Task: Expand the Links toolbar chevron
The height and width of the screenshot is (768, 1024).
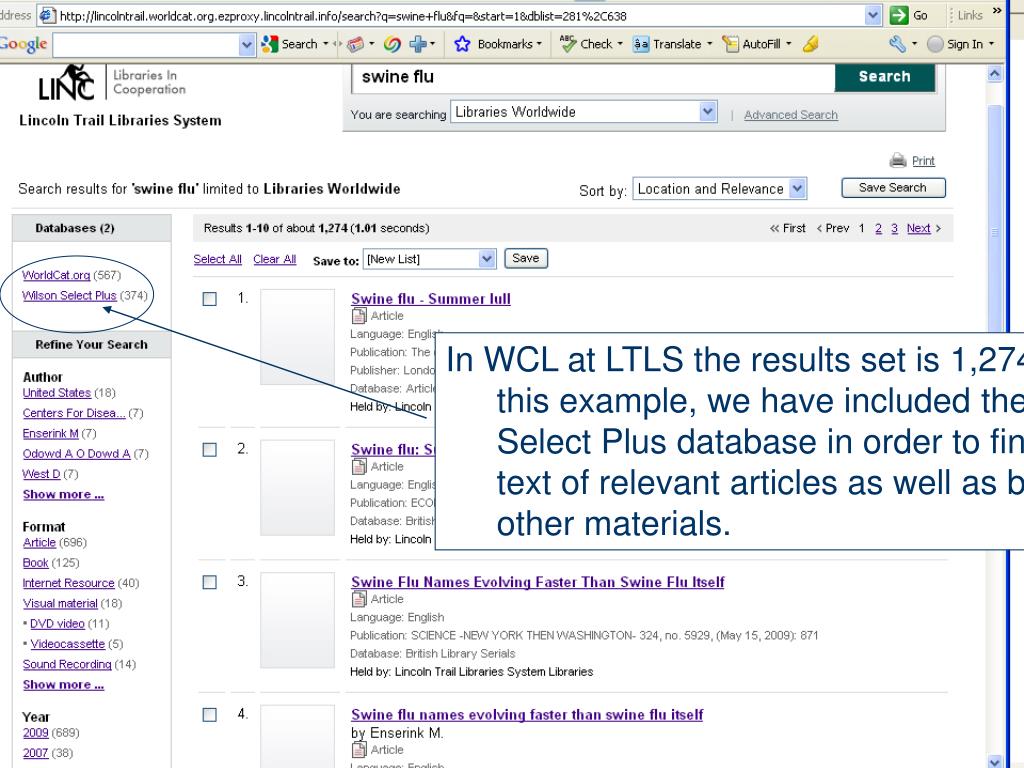Action: [x=997, y=10]
